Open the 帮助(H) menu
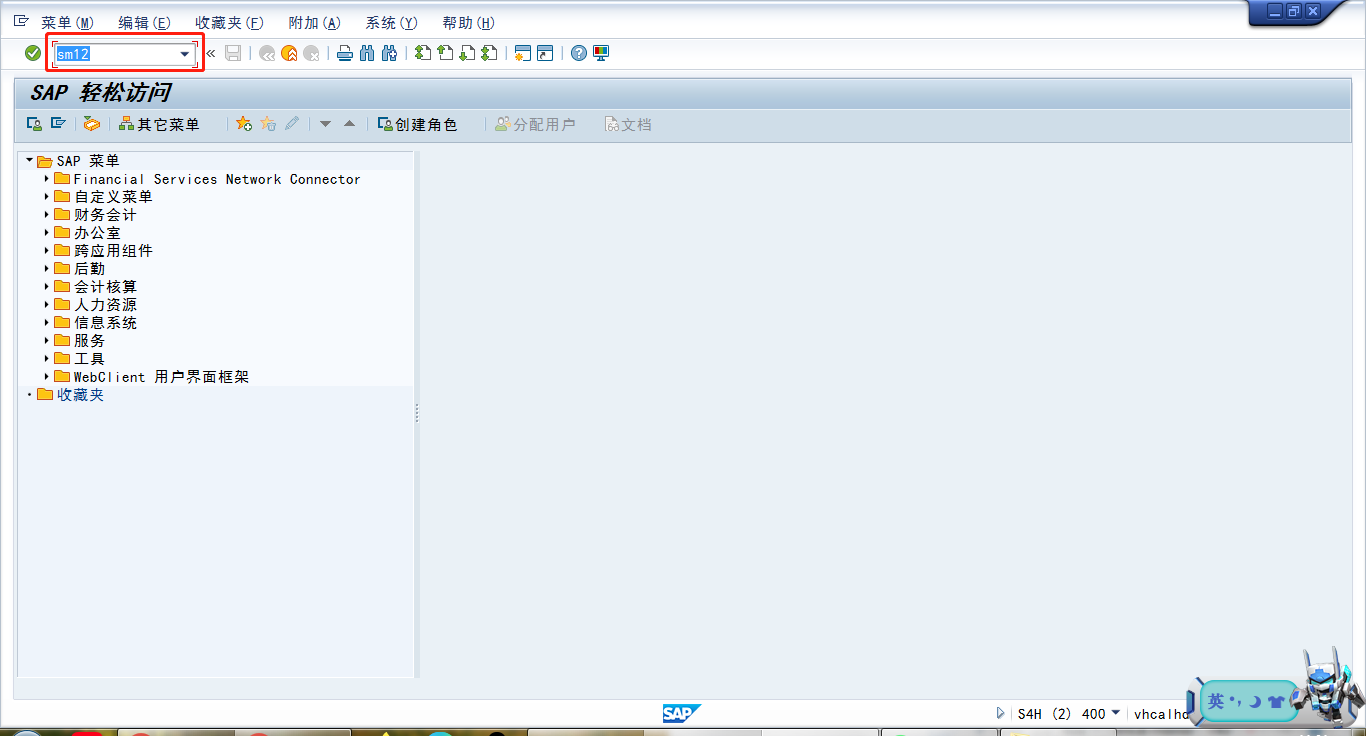Screen dimensions: 1366x736 (468, 23)
